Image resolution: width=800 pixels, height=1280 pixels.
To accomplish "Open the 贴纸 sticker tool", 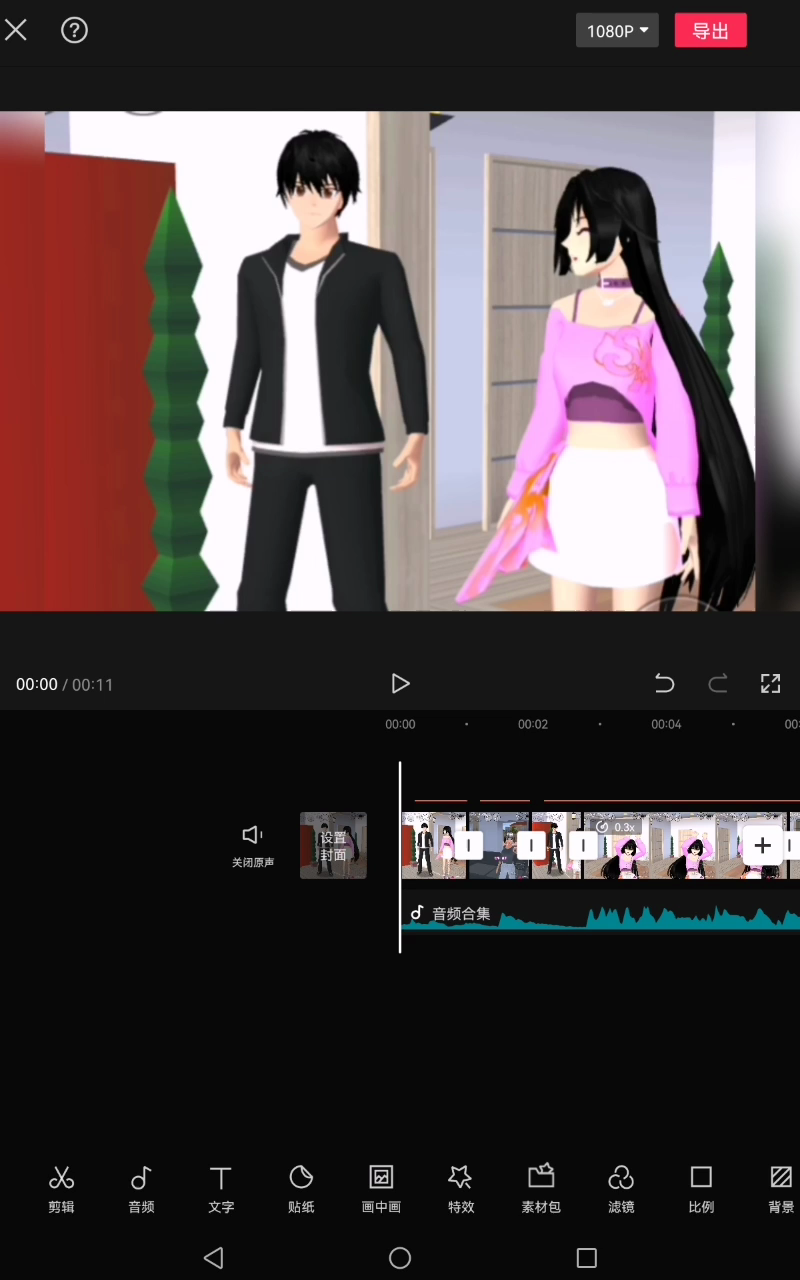I will coord(301,1188).
